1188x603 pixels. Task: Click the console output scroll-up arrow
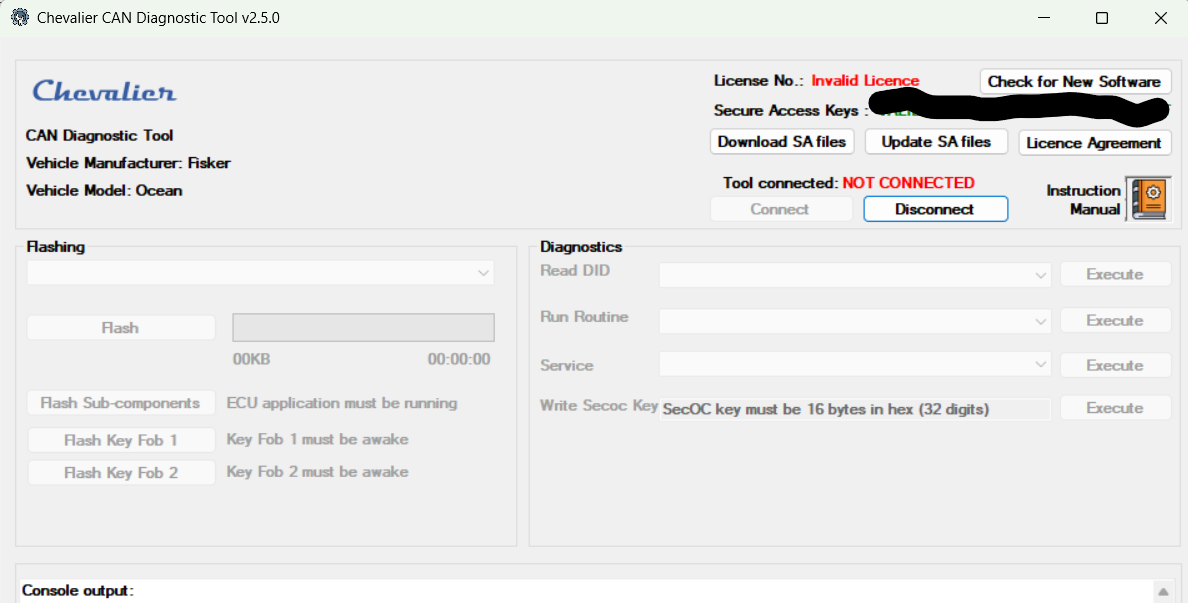click(x=1163, y=591)
